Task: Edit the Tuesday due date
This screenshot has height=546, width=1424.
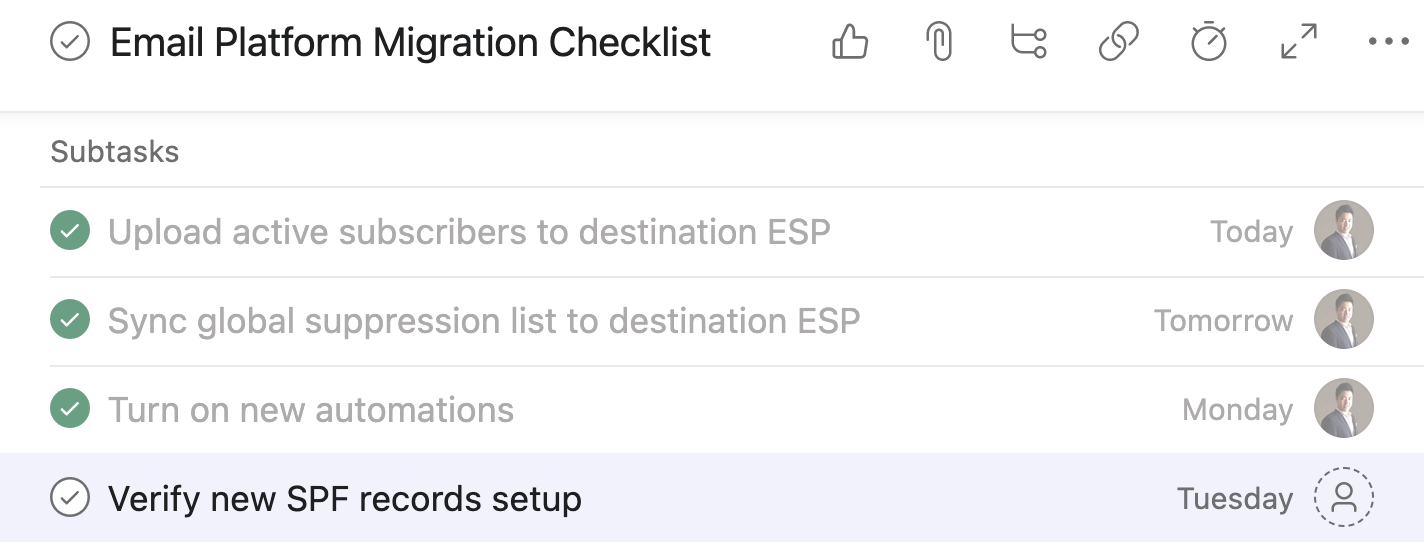Action: (1234, 498)
